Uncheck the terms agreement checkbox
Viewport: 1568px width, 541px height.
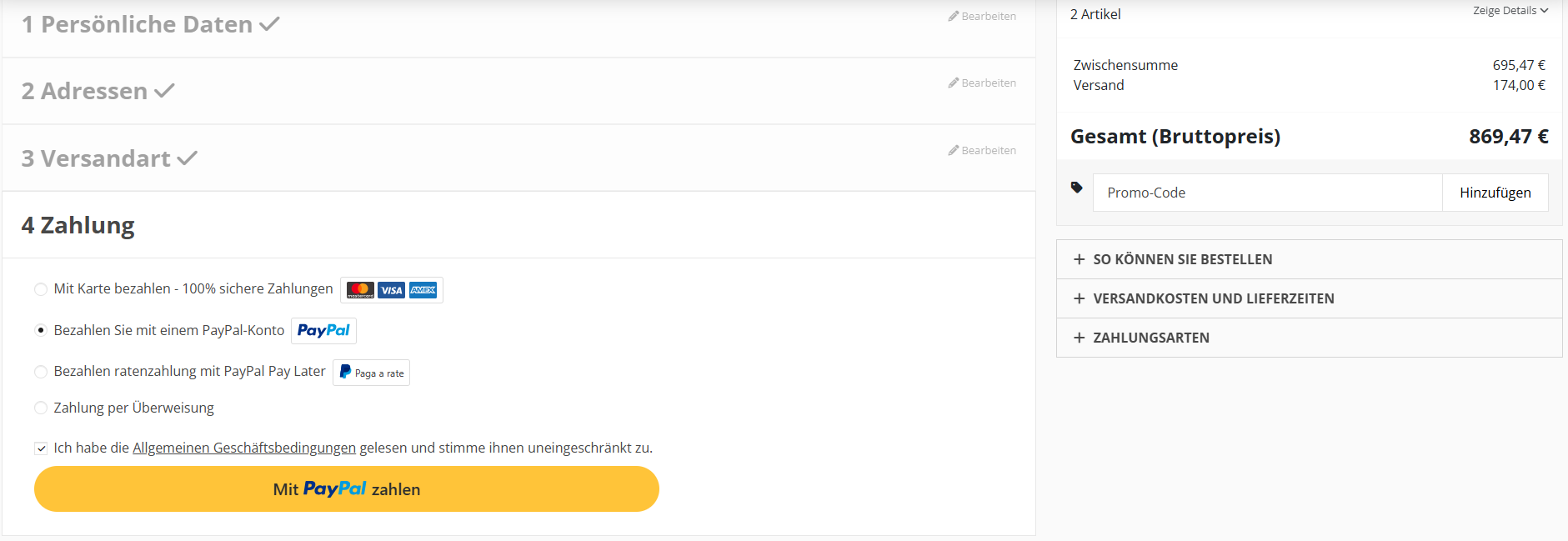(x=41, y=448)
